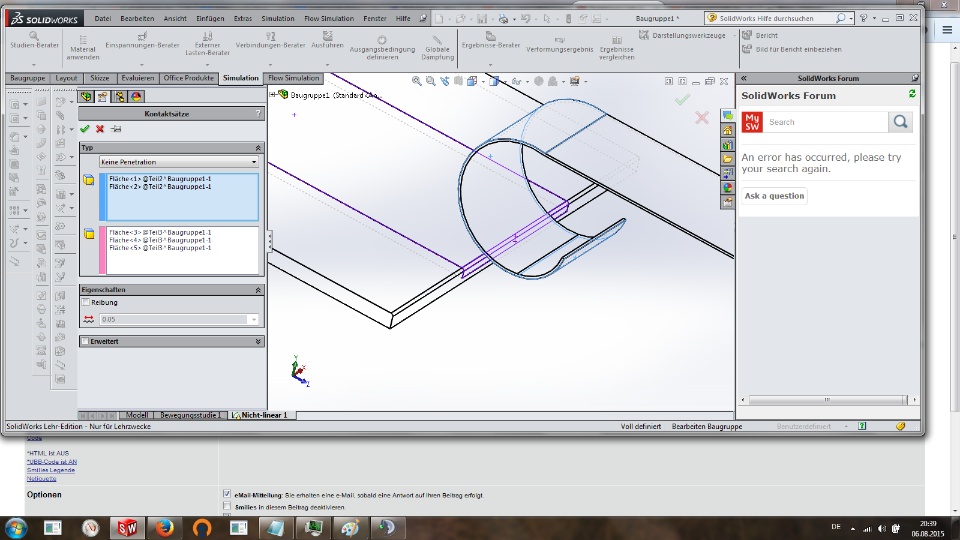Select the Nicht-linear 1 study tab
The height and width of the screenshot is (540, 960).
pyautogui.click(x=260, y=415)
